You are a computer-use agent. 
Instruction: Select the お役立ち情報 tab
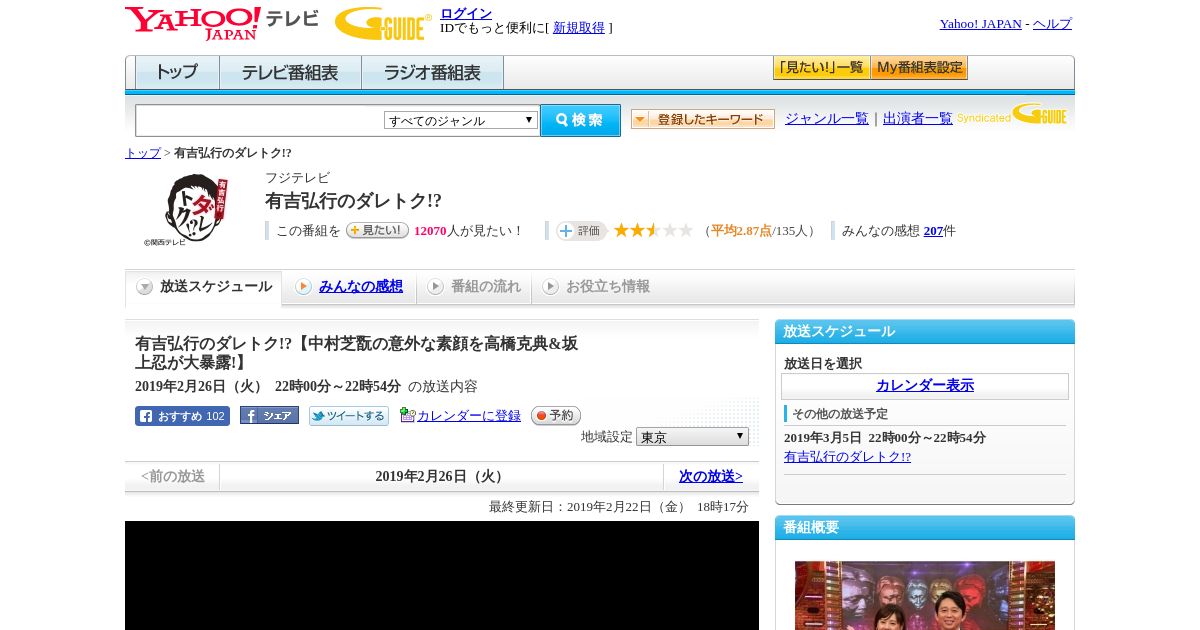point(596,287)
